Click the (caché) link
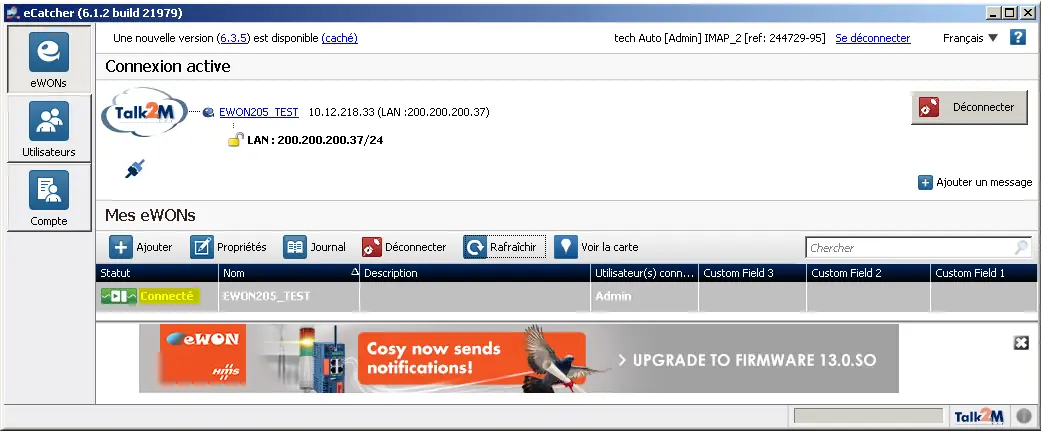Viewport: 1041px width, 431px height. click(339, 38)
